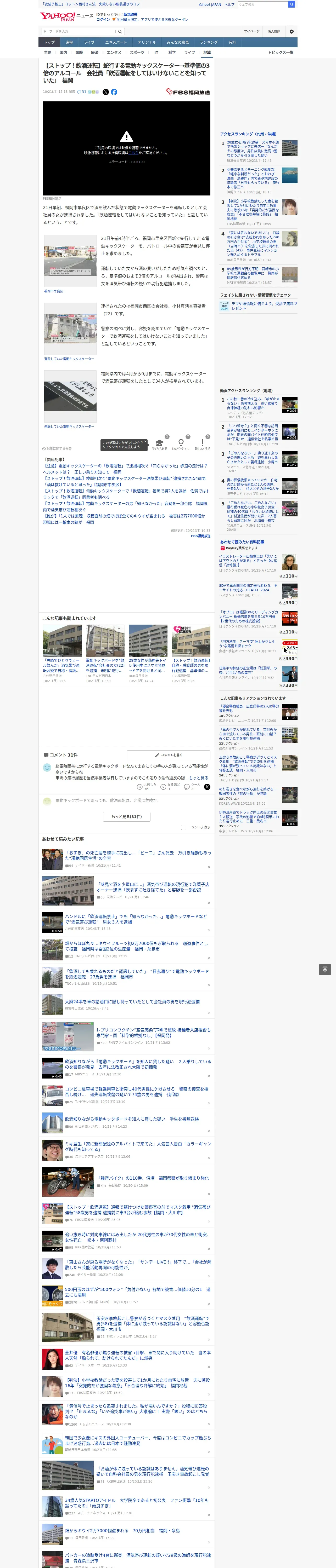Share first comment on X
This screenshot has height=1568, width=336.
[207, 788]
